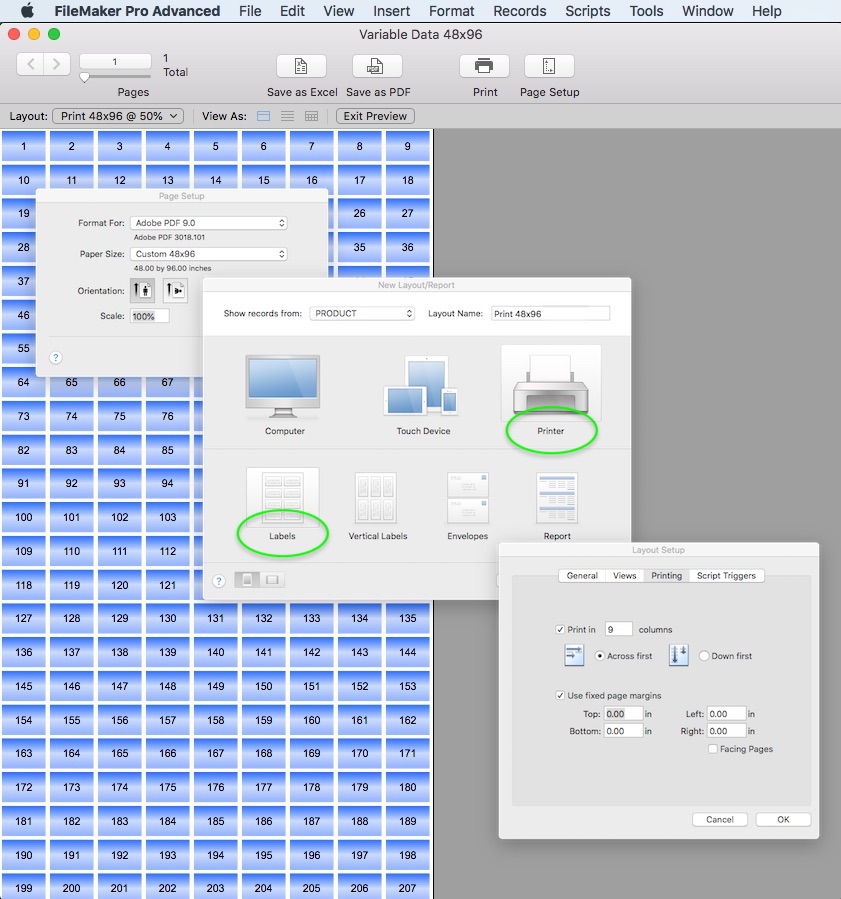841x899 pixels.
Task: Switch to the Printing tab
Action: (666, 576)
